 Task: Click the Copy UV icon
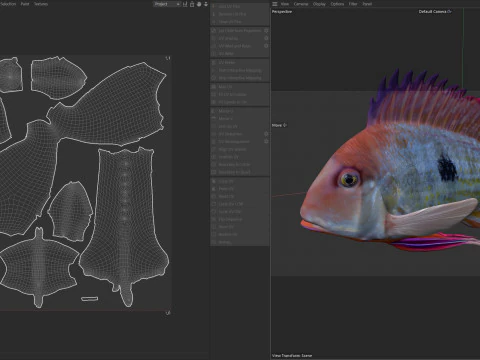click(214, 181)
